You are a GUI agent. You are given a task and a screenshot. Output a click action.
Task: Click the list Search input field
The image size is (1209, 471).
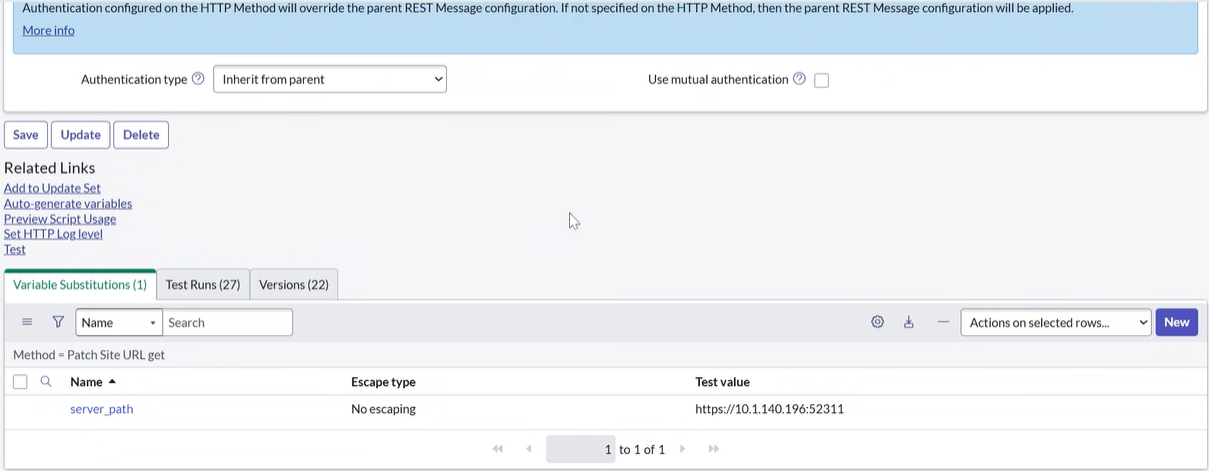coord(227,322)
